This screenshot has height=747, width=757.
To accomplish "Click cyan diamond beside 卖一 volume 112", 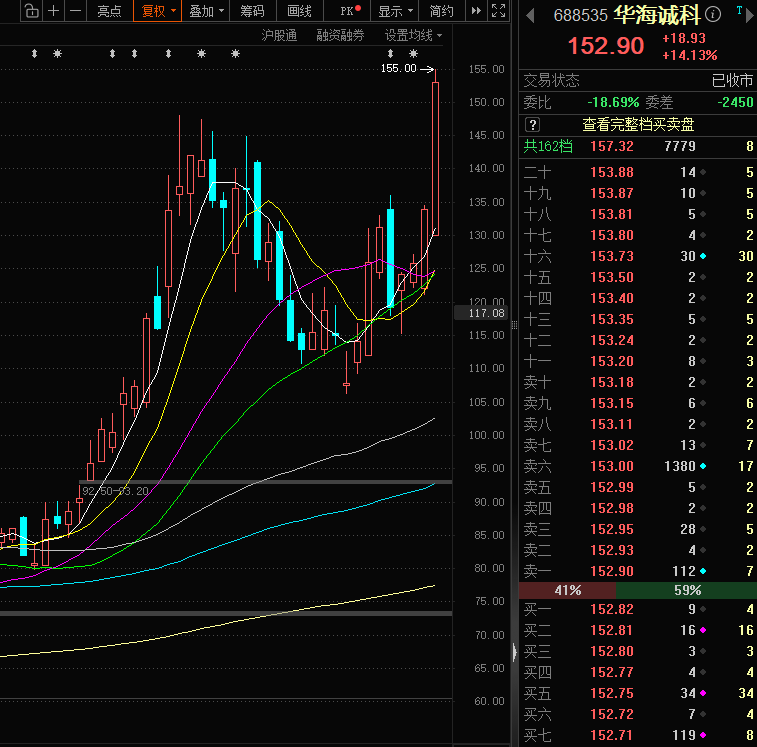I will [x=703, y=571].
